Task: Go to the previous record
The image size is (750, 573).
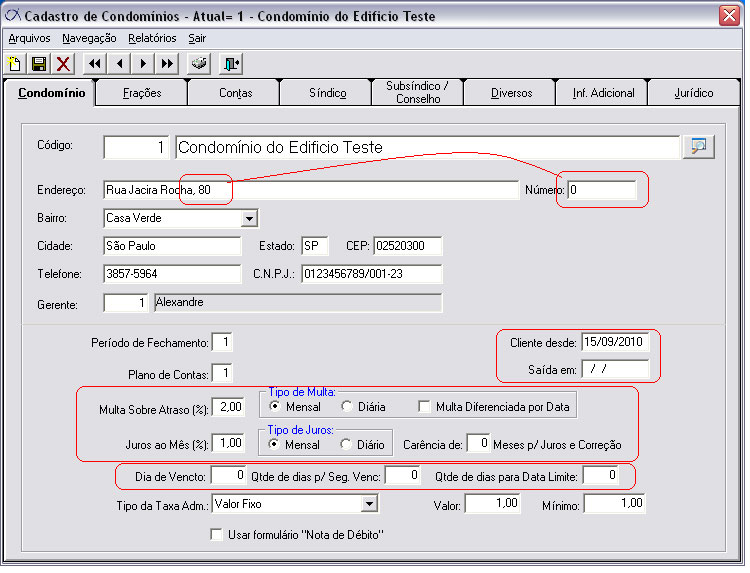Action: 119,64
